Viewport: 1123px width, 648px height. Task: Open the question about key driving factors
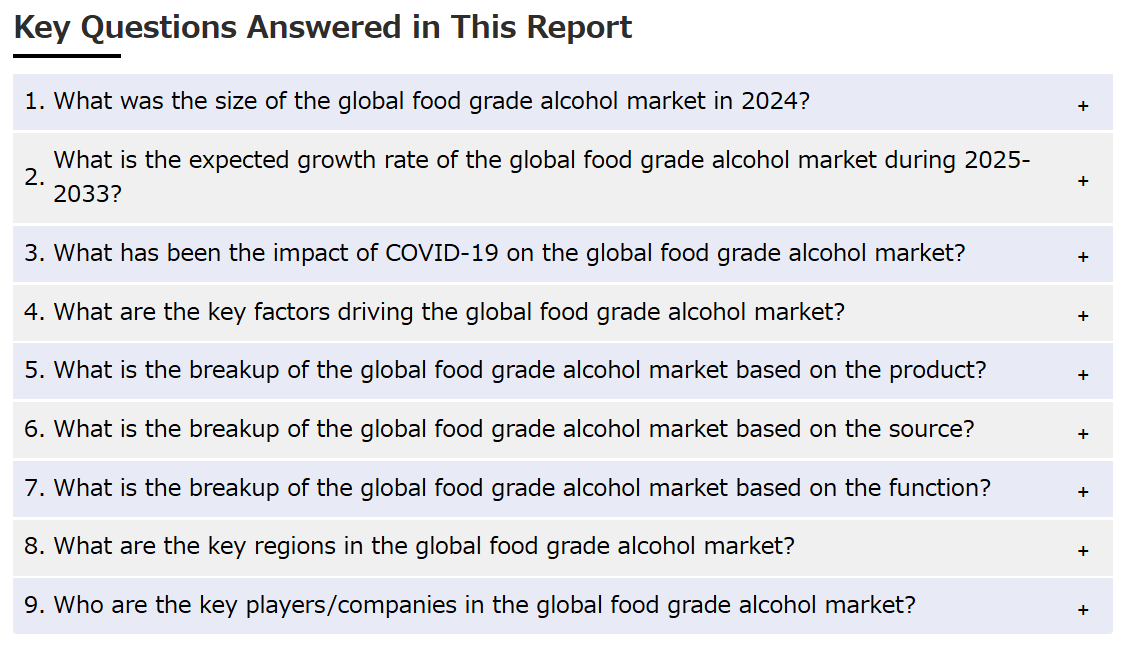[563, 313]
